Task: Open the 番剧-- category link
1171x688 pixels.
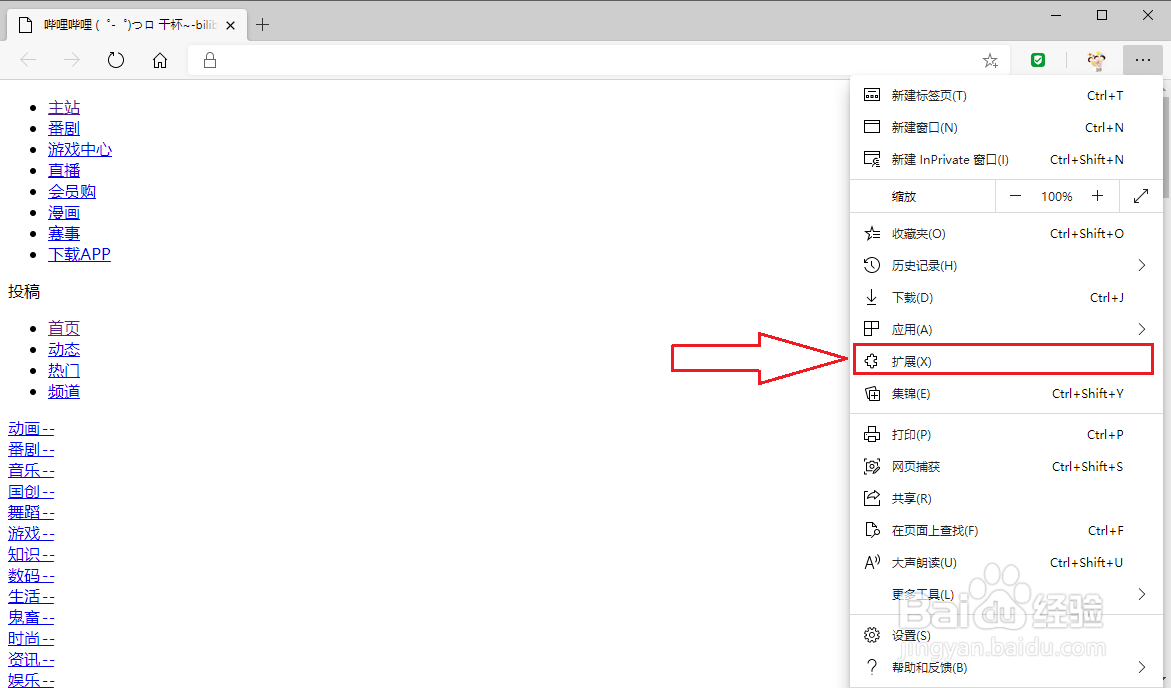Action: click(x=31, y=450)
